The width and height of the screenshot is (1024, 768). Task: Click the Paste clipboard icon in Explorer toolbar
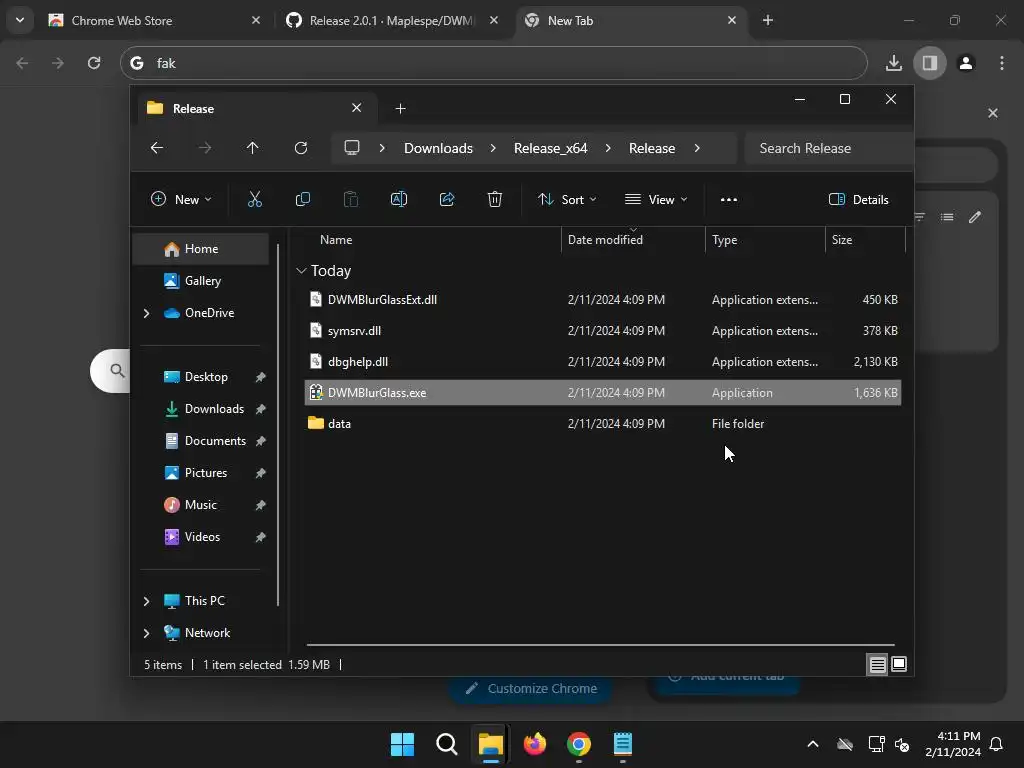[351, 199]
